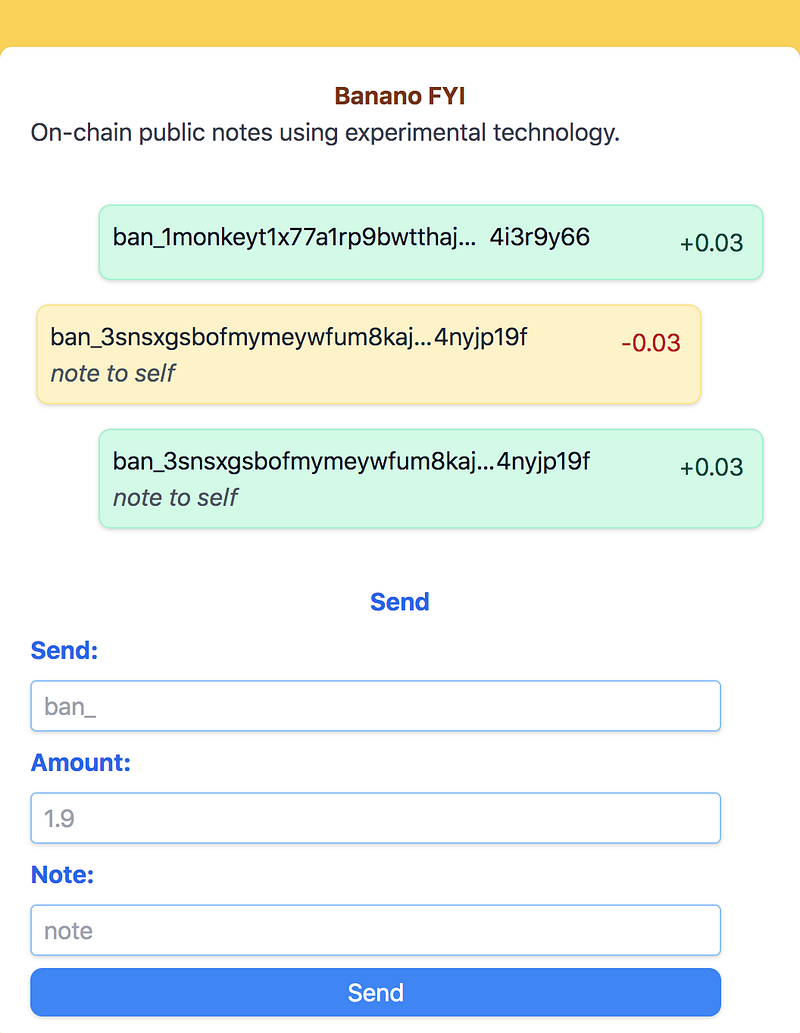Screen dimensions: 800x1033
Task: Click 'note to self' text in yellow card
Action: point(113,374)
